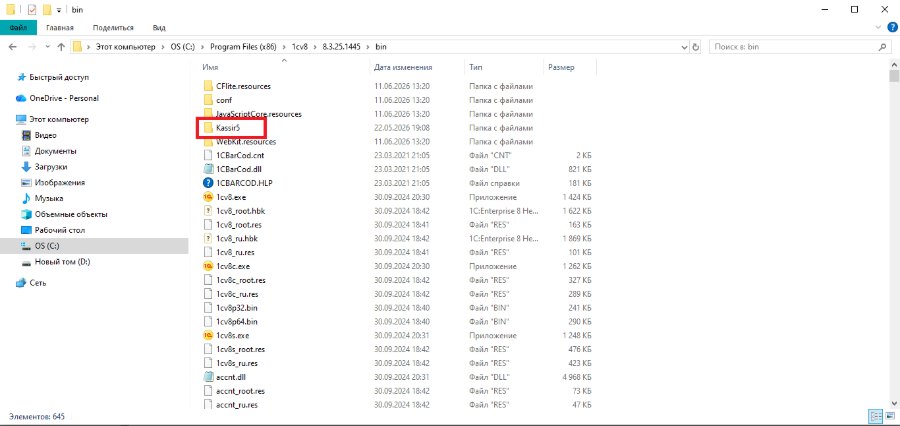Image resolution: width=900 pixels, height=426 pixels.
Task: Click the Музыка note icon
Action: coord(26,199)
